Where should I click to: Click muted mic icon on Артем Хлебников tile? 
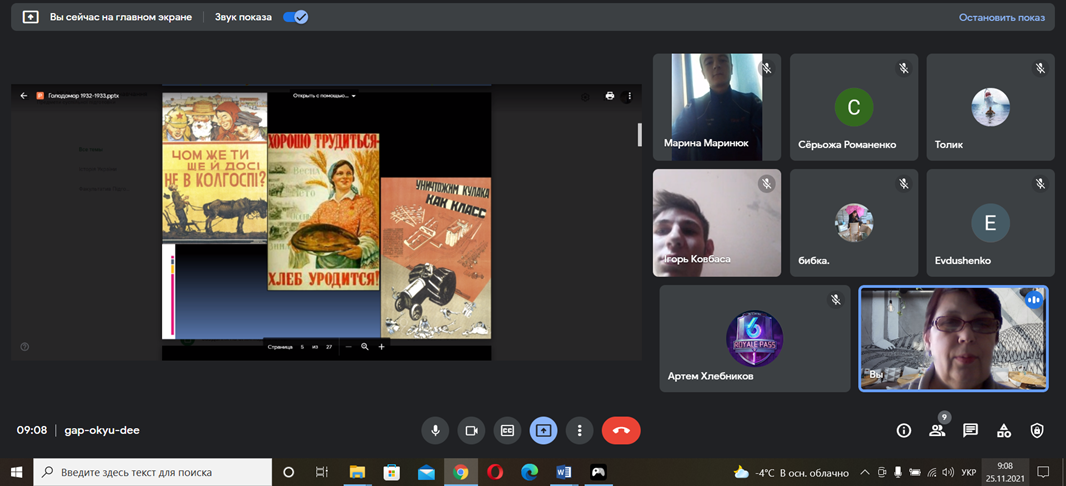tap(836, 300)
